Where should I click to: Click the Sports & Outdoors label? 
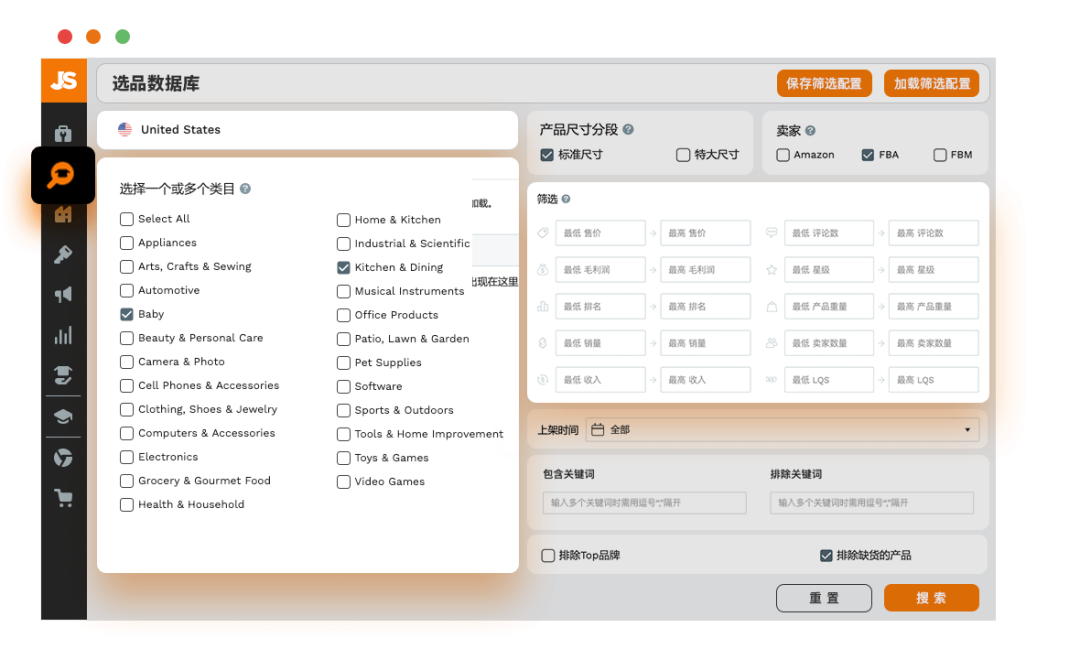(x=404, y=410)
